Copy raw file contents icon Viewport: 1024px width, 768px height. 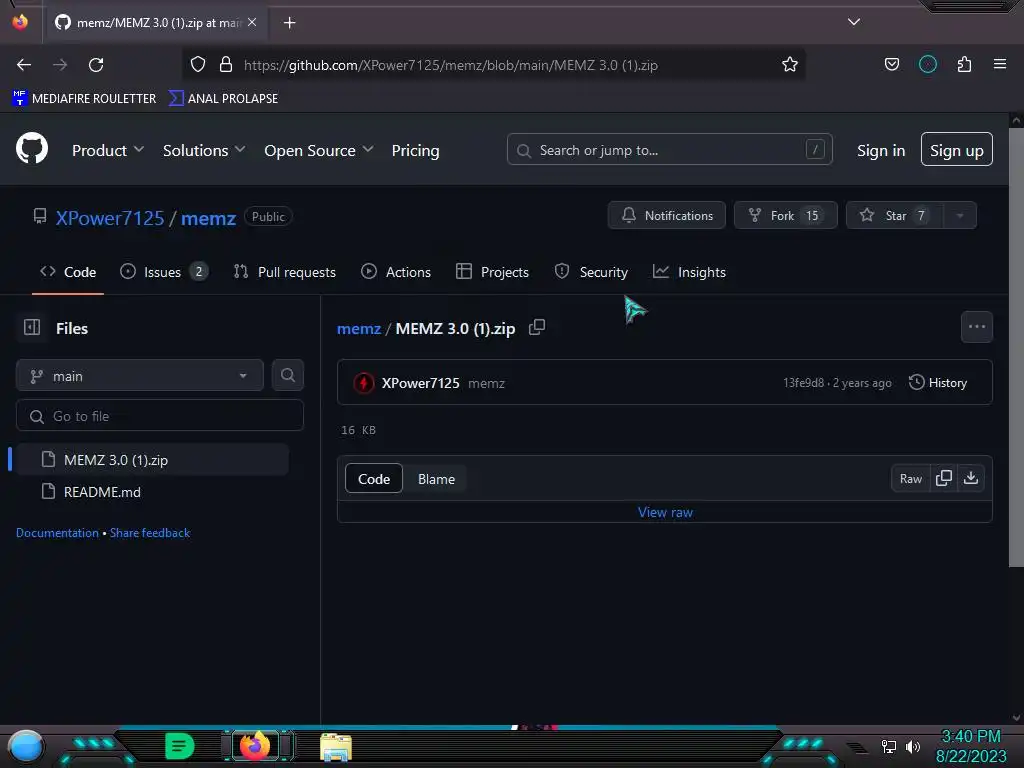(944, 479)
